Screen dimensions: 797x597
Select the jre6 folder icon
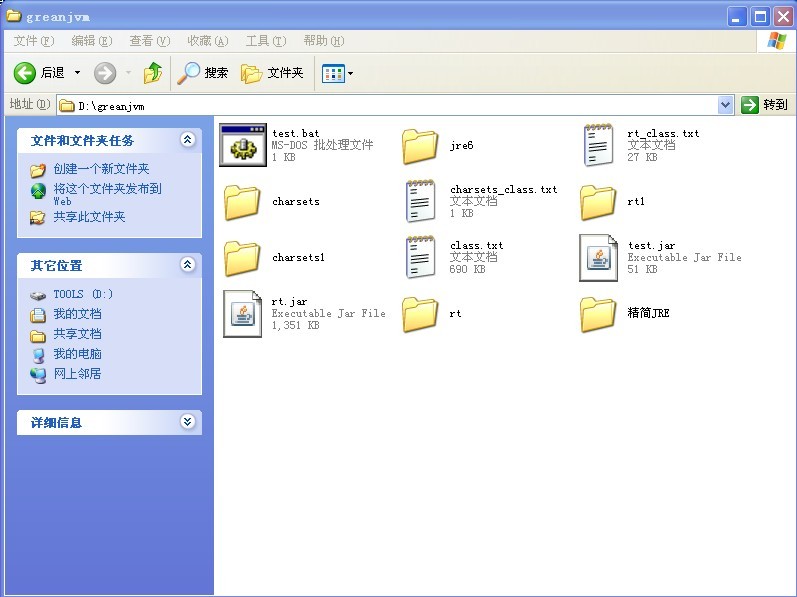[420, 146]
